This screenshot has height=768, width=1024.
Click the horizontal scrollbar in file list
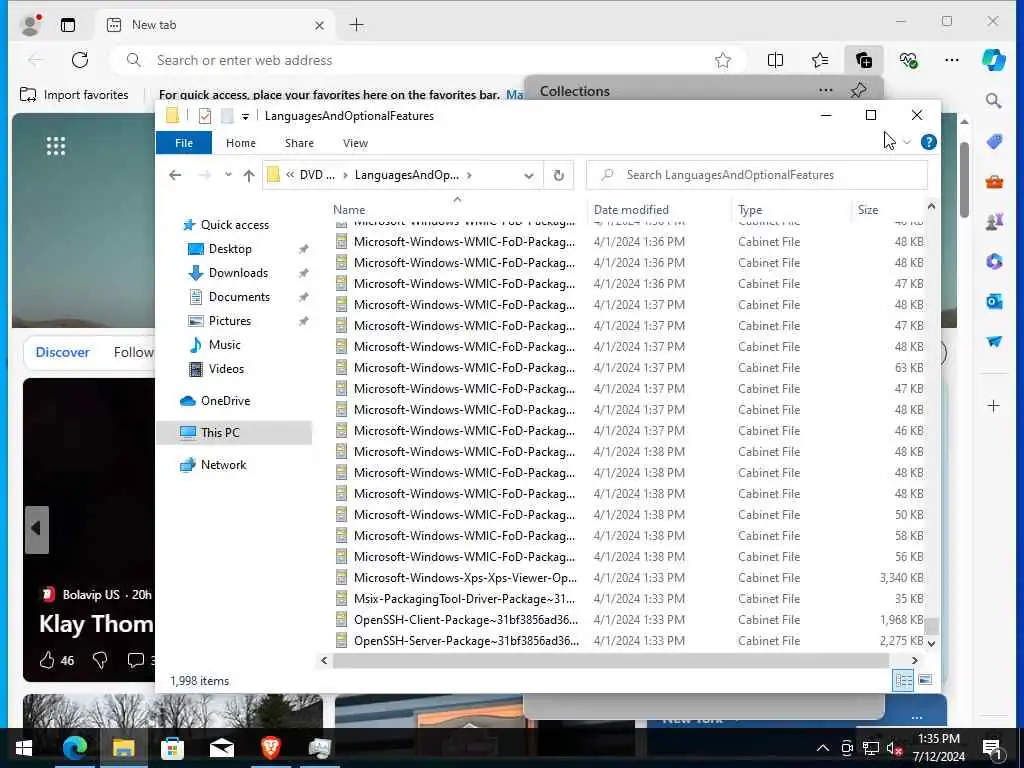coord(611,661)
